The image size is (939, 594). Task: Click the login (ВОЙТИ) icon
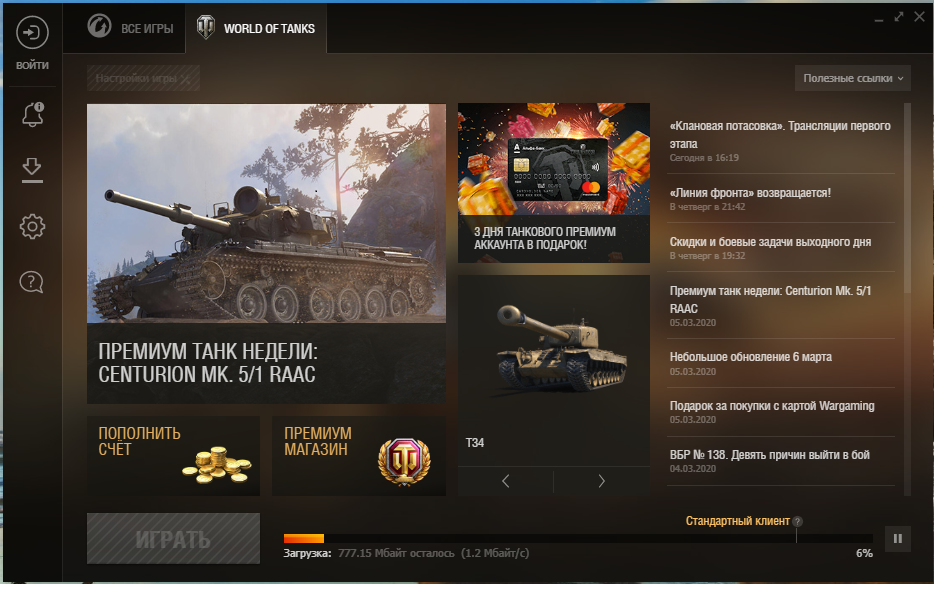tap(32, 32)
